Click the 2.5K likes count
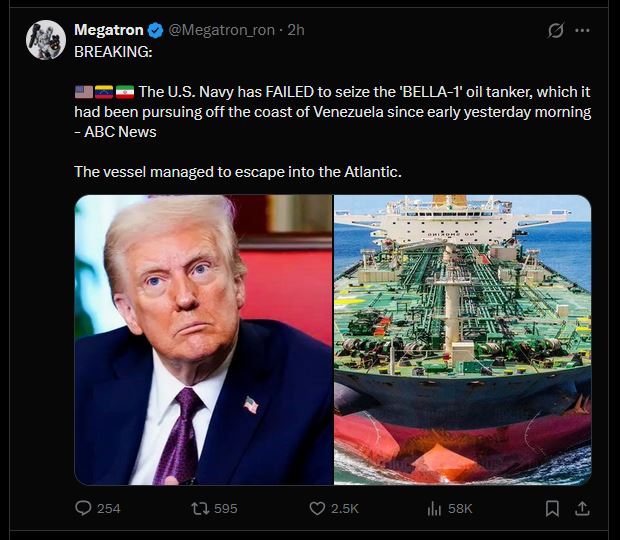Image resolution: width=620 pixels, height=540 pixels. coord(345,508)
